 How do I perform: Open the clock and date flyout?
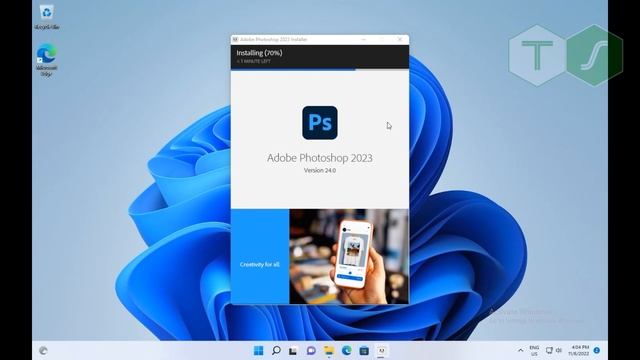(579, 351)
